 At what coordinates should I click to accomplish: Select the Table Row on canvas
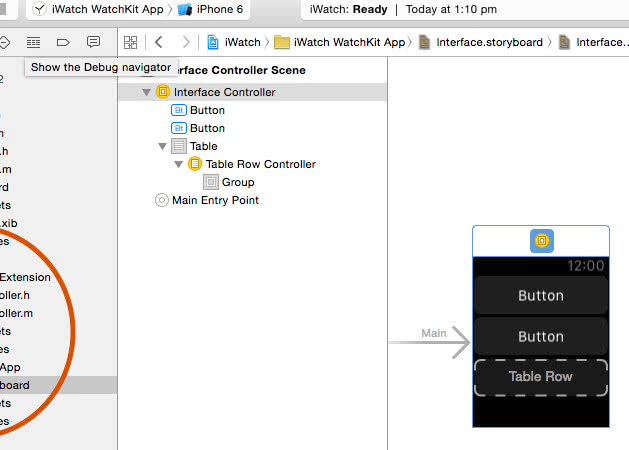541,377
